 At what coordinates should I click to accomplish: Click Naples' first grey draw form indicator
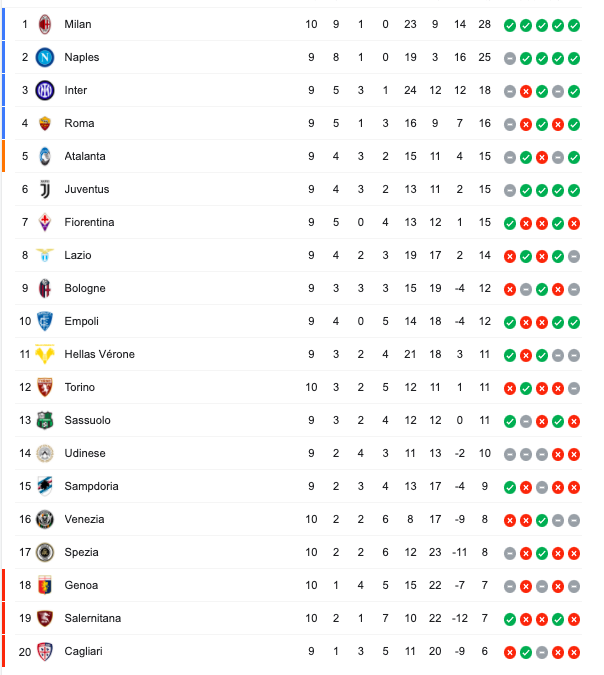pos(510,57)
